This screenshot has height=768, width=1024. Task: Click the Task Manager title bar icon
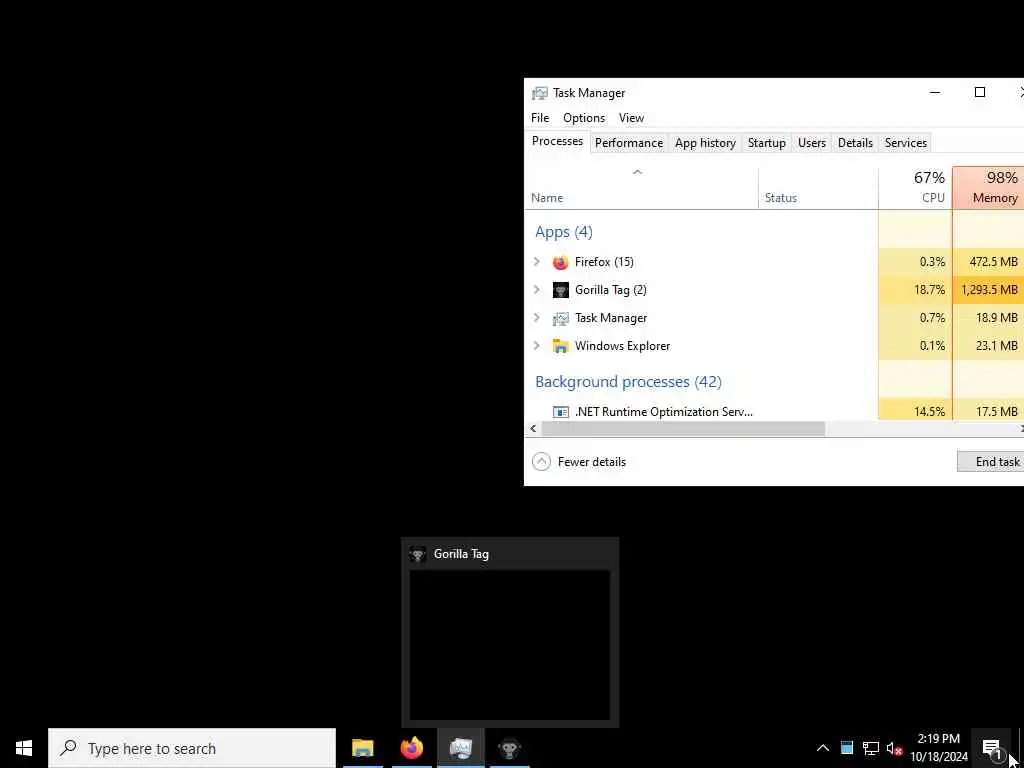coord(539,93)
